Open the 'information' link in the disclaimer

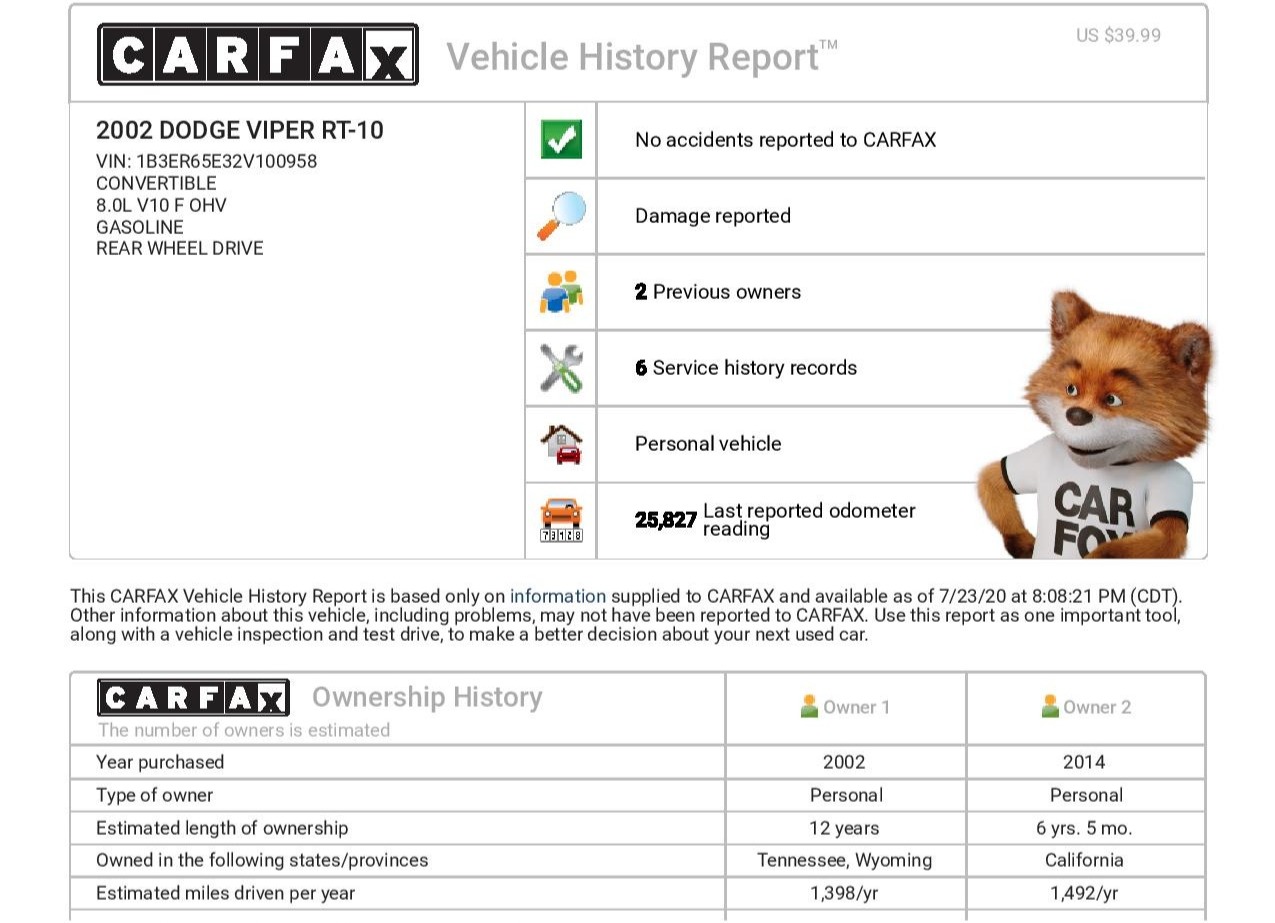[x=558, y=597]
